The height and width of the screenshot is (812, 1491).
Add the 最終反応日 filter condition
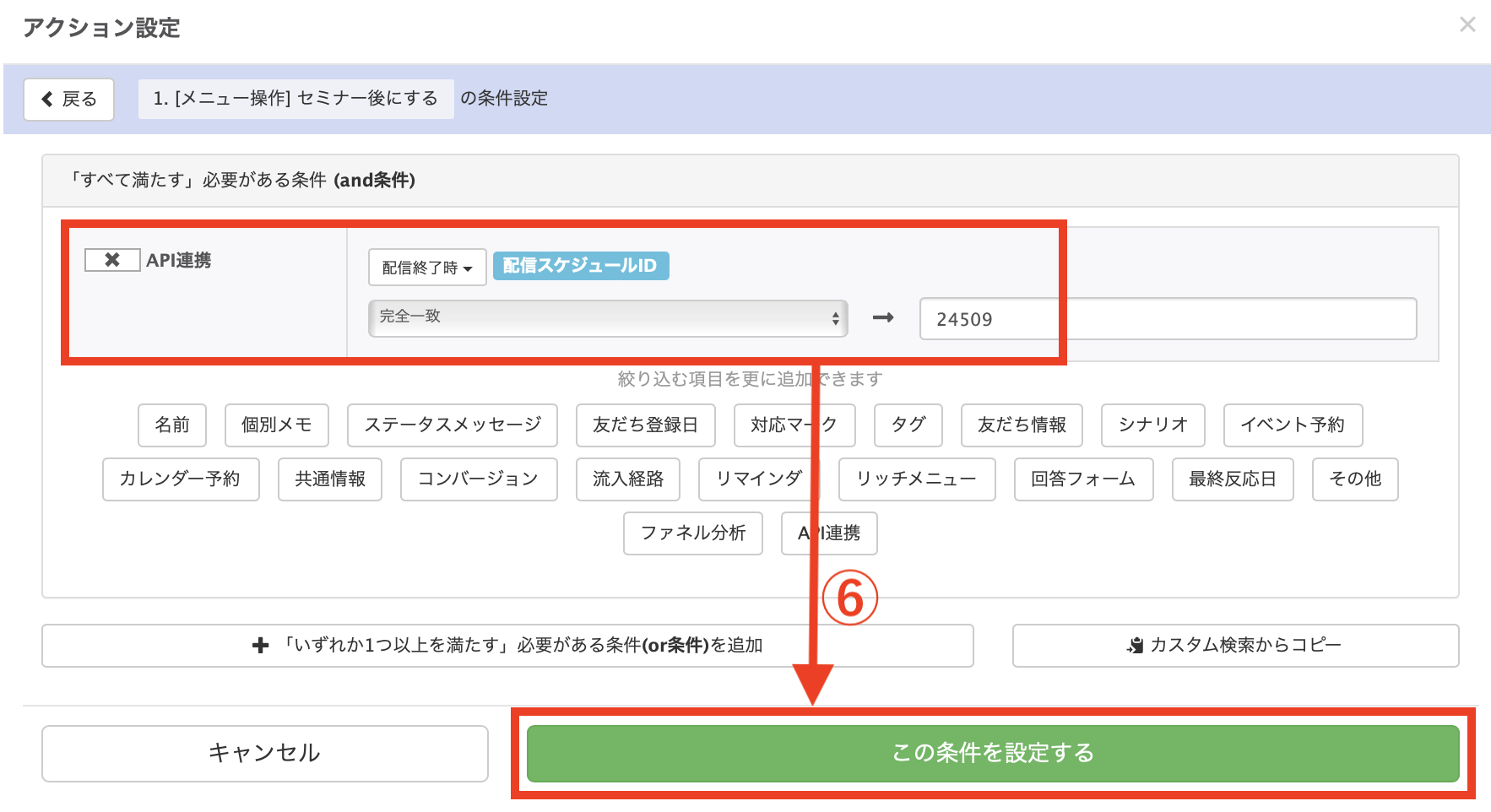(x=1232, y=479)
